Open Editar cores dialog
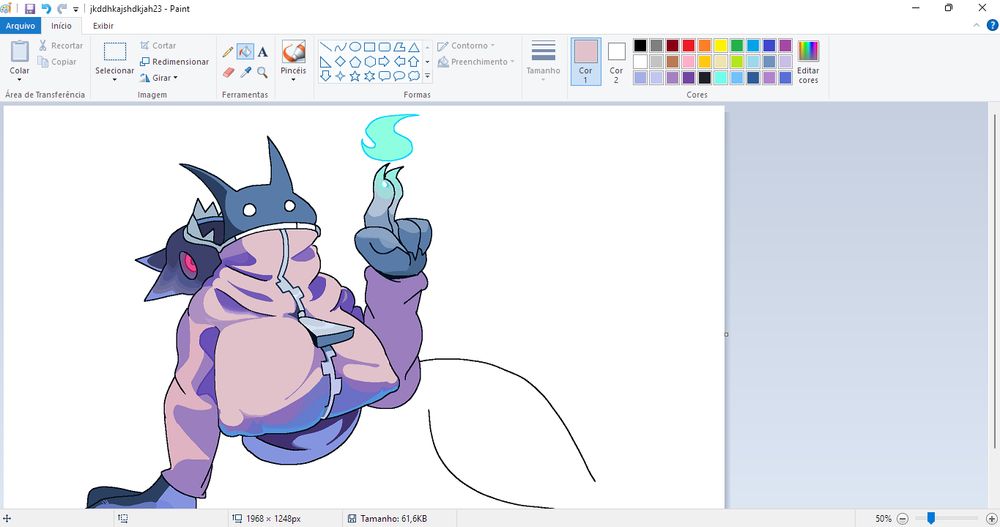This screenshot has width=1000, height=527. tap(808, 61)
